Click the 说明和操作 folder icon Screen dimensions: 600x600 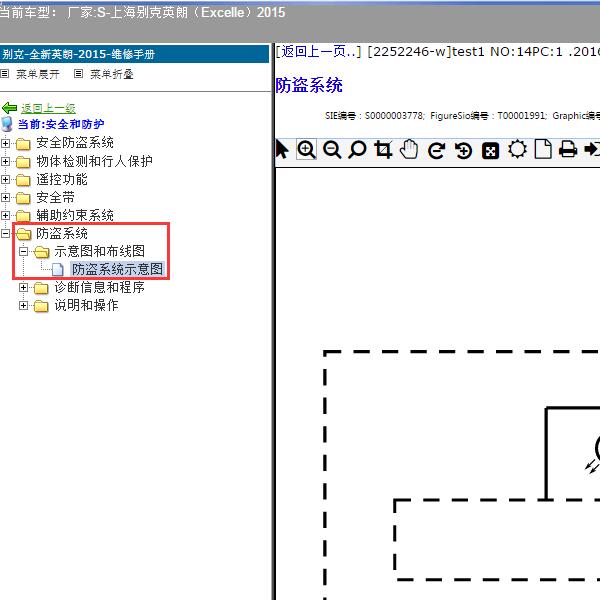click(x=41, y=306)
